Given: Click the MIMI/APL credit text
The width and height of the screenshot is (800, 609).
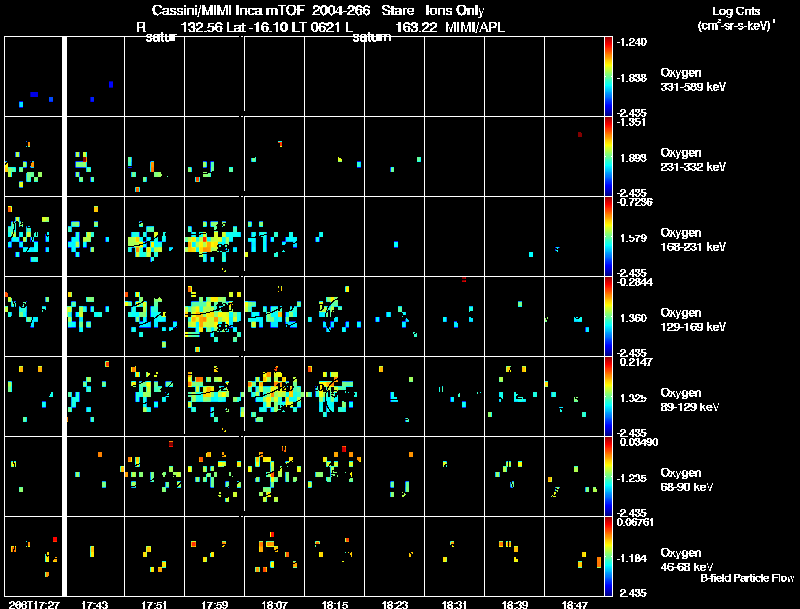Looking at the screenshot, I should pos(475,27).
